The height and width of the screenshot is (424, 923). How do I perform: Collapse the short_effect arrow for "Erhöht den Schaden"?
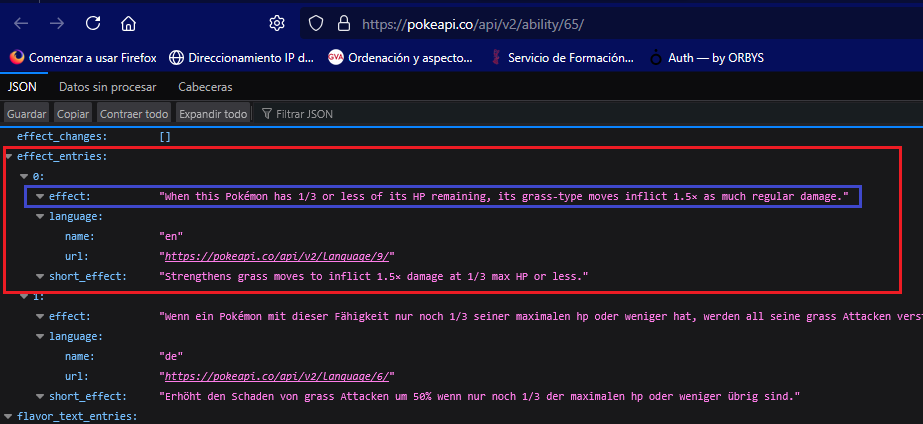pos(40,396)
